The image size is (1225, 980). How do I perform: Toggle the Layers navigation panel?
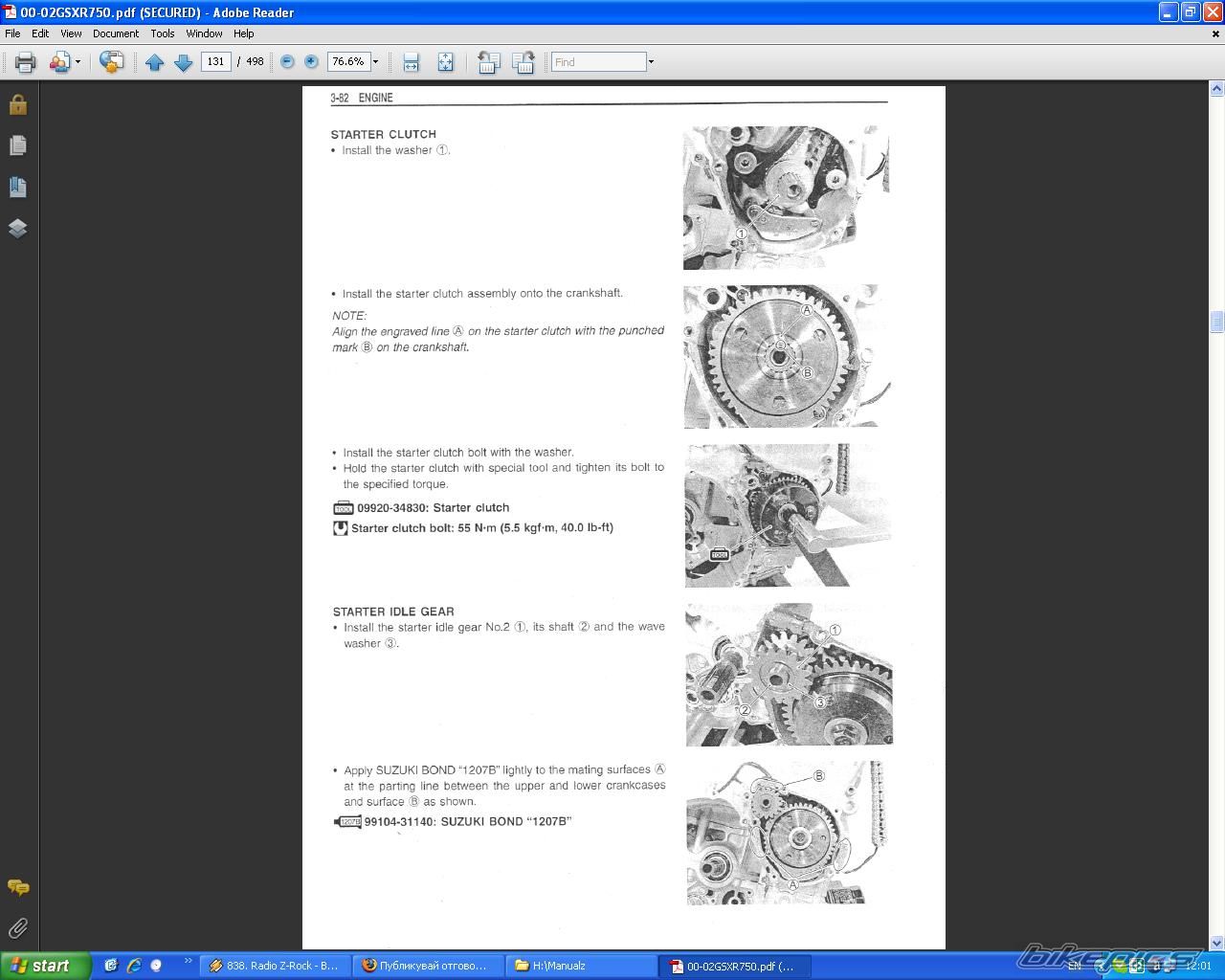point(17,228)
